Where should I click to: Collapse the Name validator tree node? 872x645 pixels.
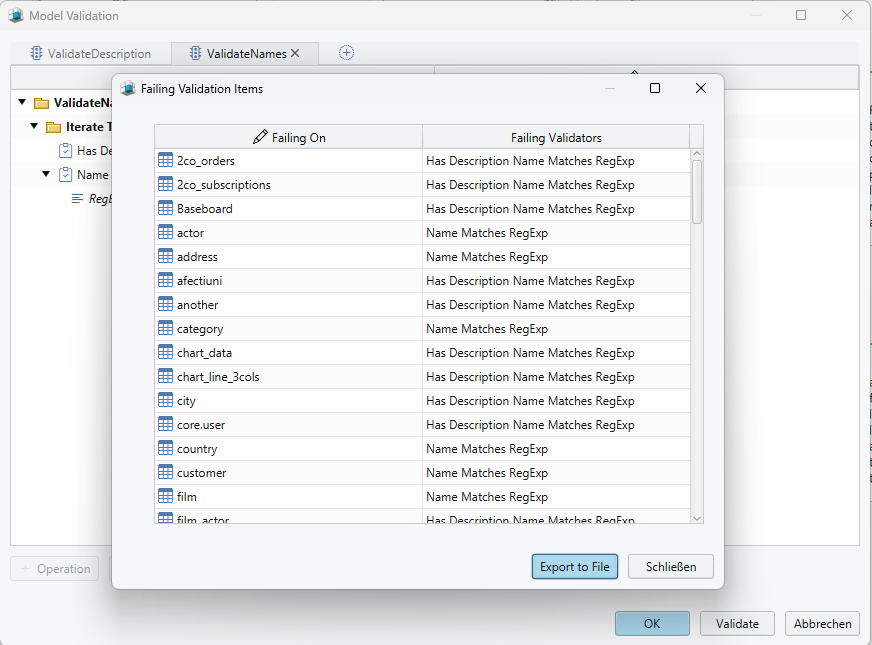tap(46, 174)
